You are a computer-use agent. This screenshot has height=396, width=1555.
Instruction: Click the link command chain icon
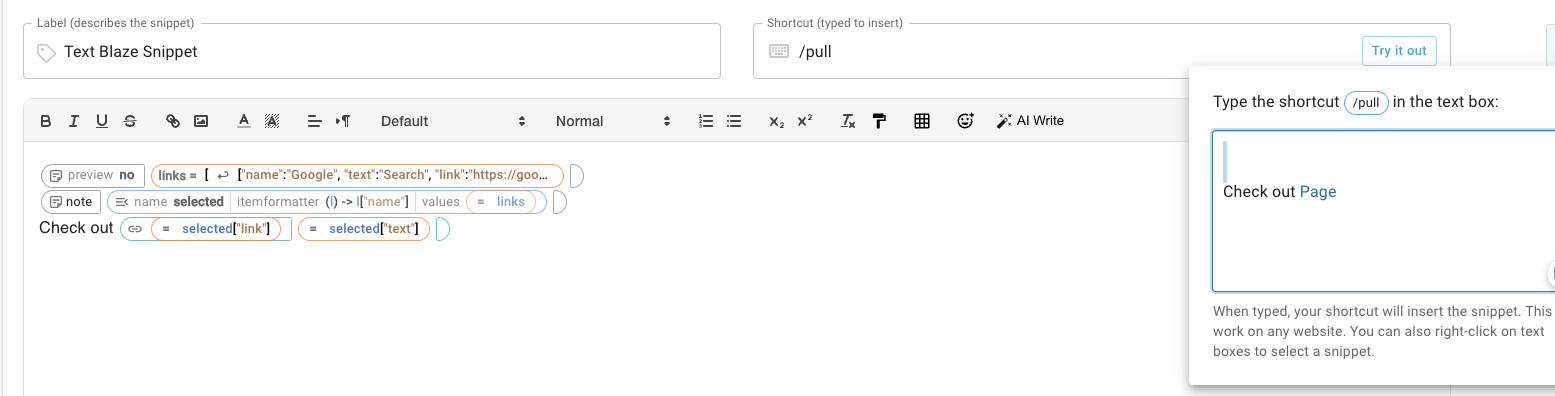(x=135, y=229)
